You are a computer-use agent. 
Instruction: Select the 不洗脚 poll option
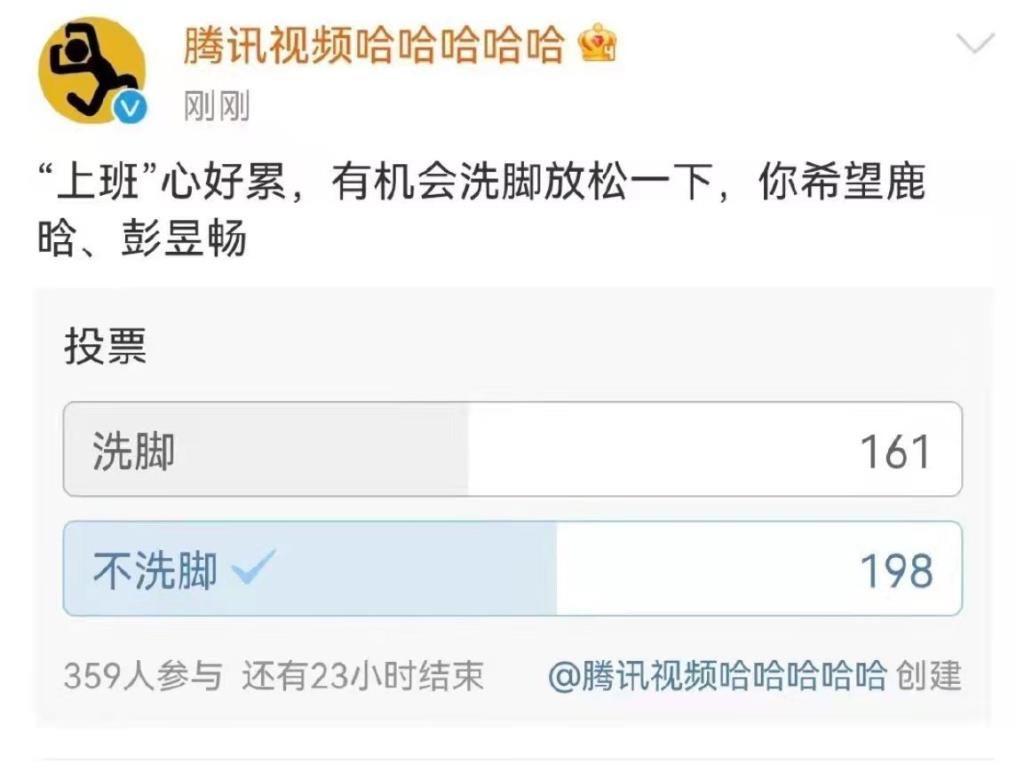[155, 570]
